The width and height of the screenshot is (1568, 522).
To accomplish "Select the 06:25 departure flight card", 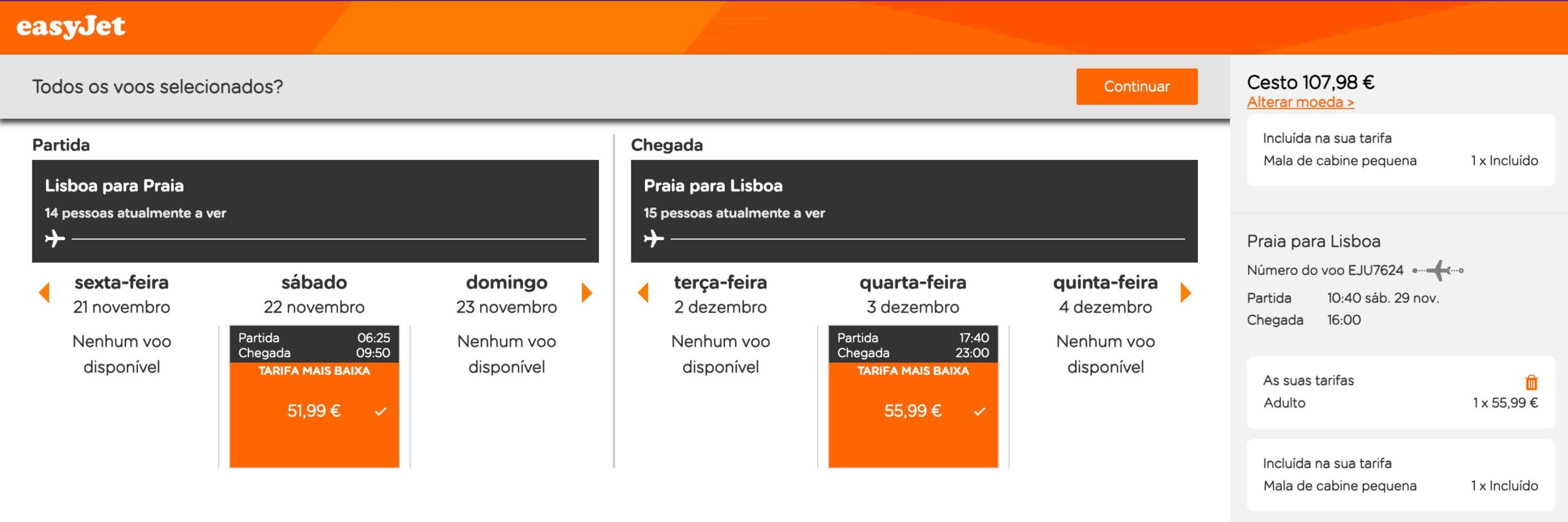I will [x=314, y=396].
